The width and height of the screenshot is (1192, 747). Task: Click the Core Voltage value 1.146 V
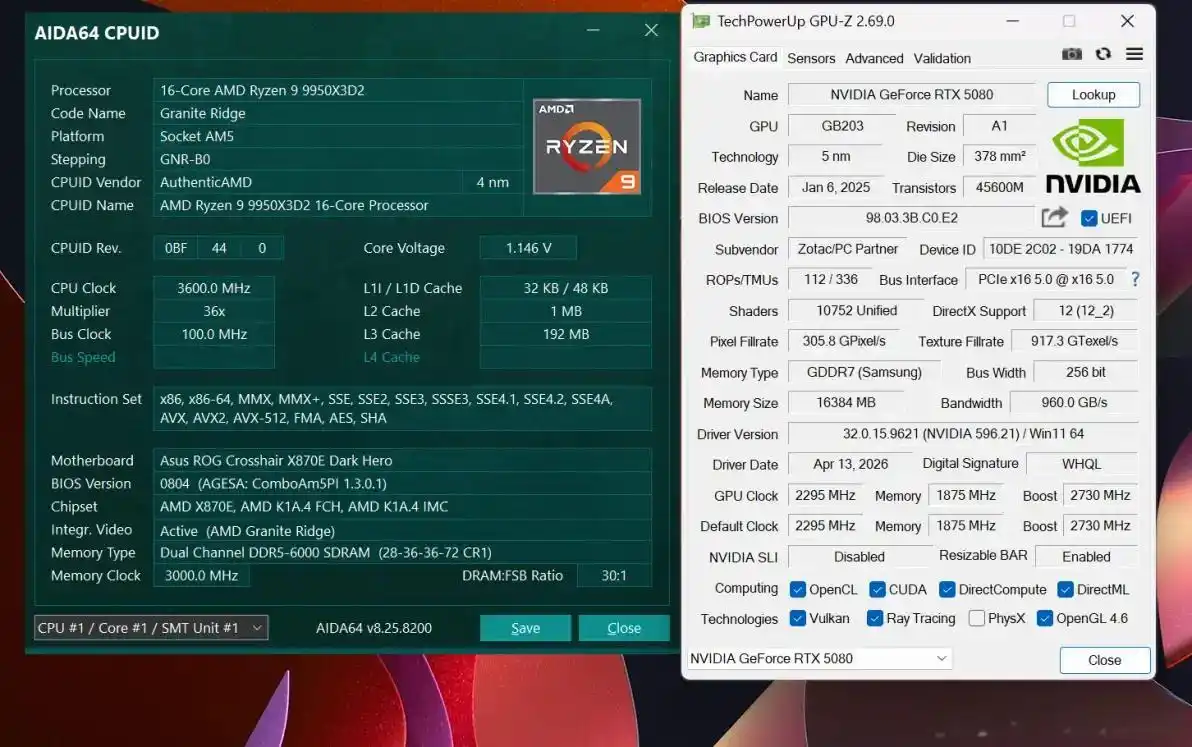pos(528,248)
